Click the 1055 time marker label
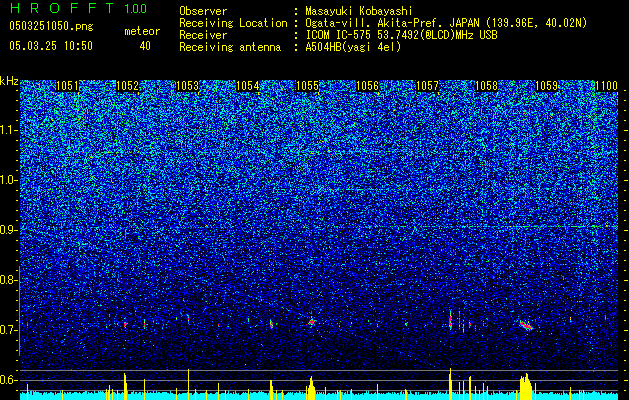 click(x=307, y=86)
